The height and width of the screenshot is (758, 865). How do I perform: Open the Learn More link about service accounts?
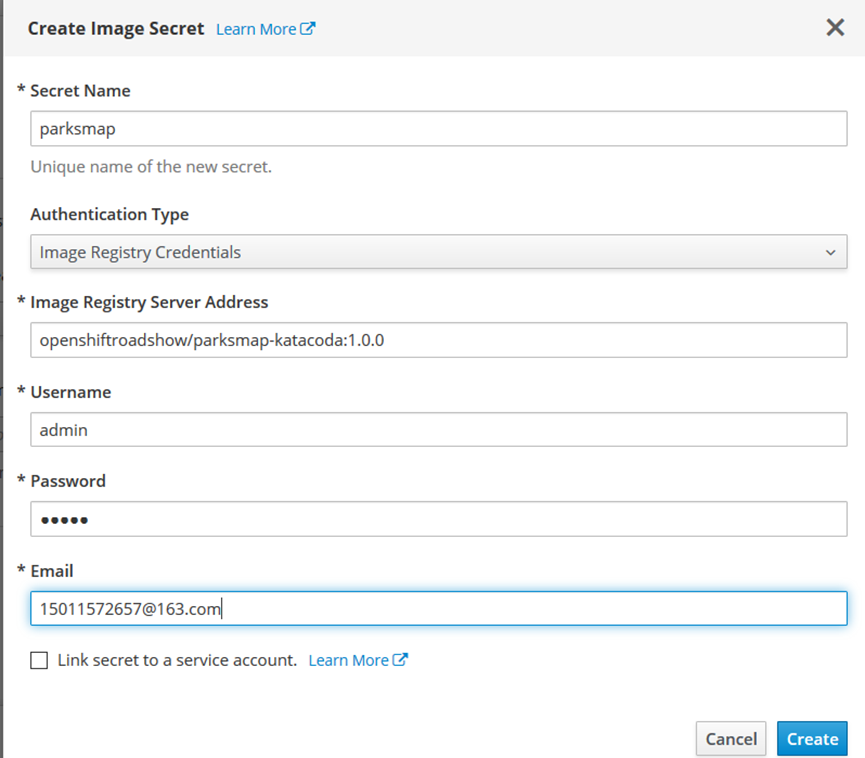coord(349,660)
